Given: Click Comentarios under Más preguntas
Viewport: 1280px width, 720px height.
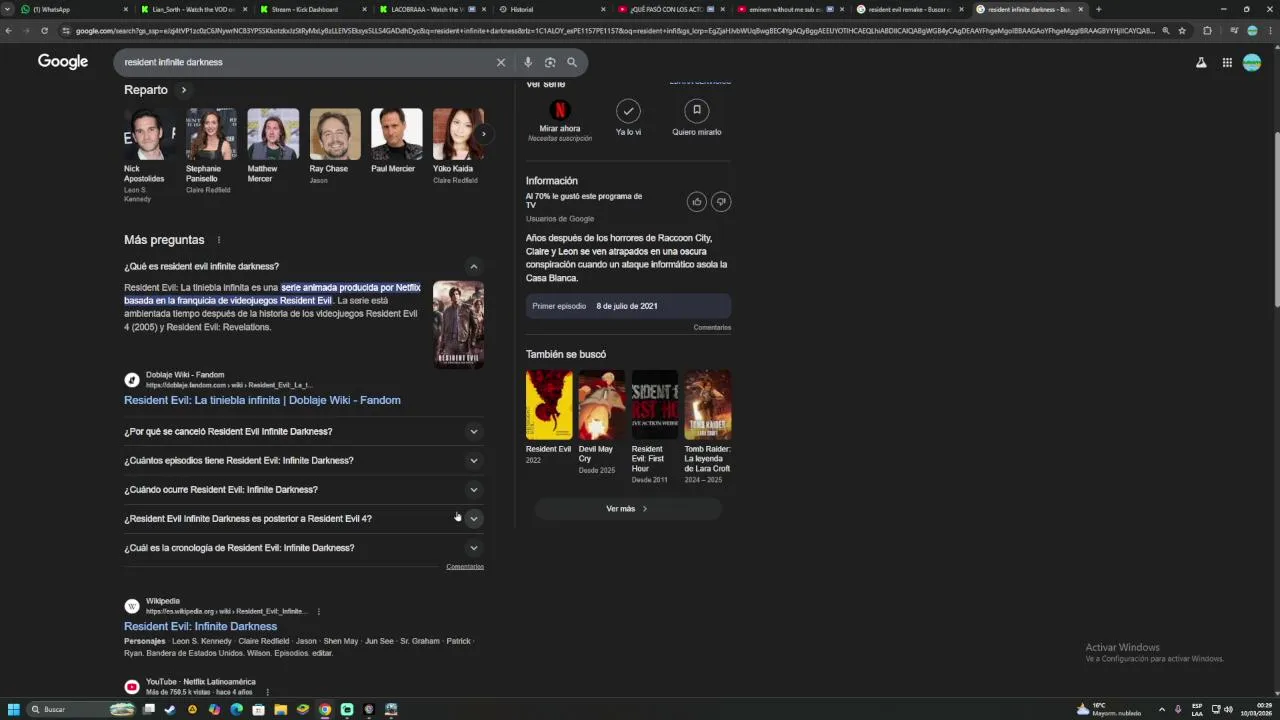Looking at the screenshot, I should click(x=465, y=567).
